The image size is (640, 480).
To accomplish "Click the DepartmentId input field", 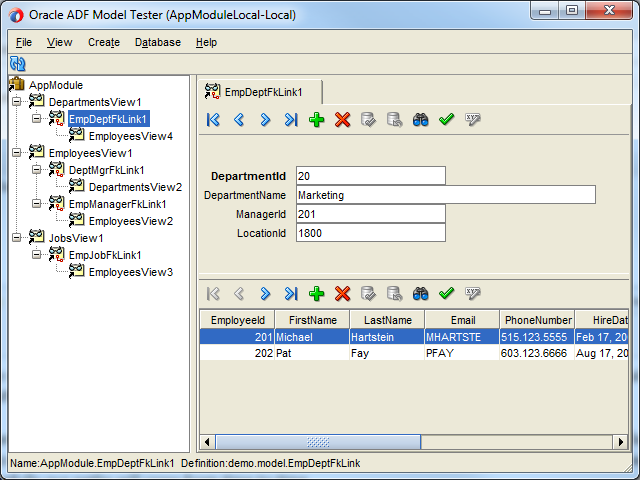I will click(371, 176).
